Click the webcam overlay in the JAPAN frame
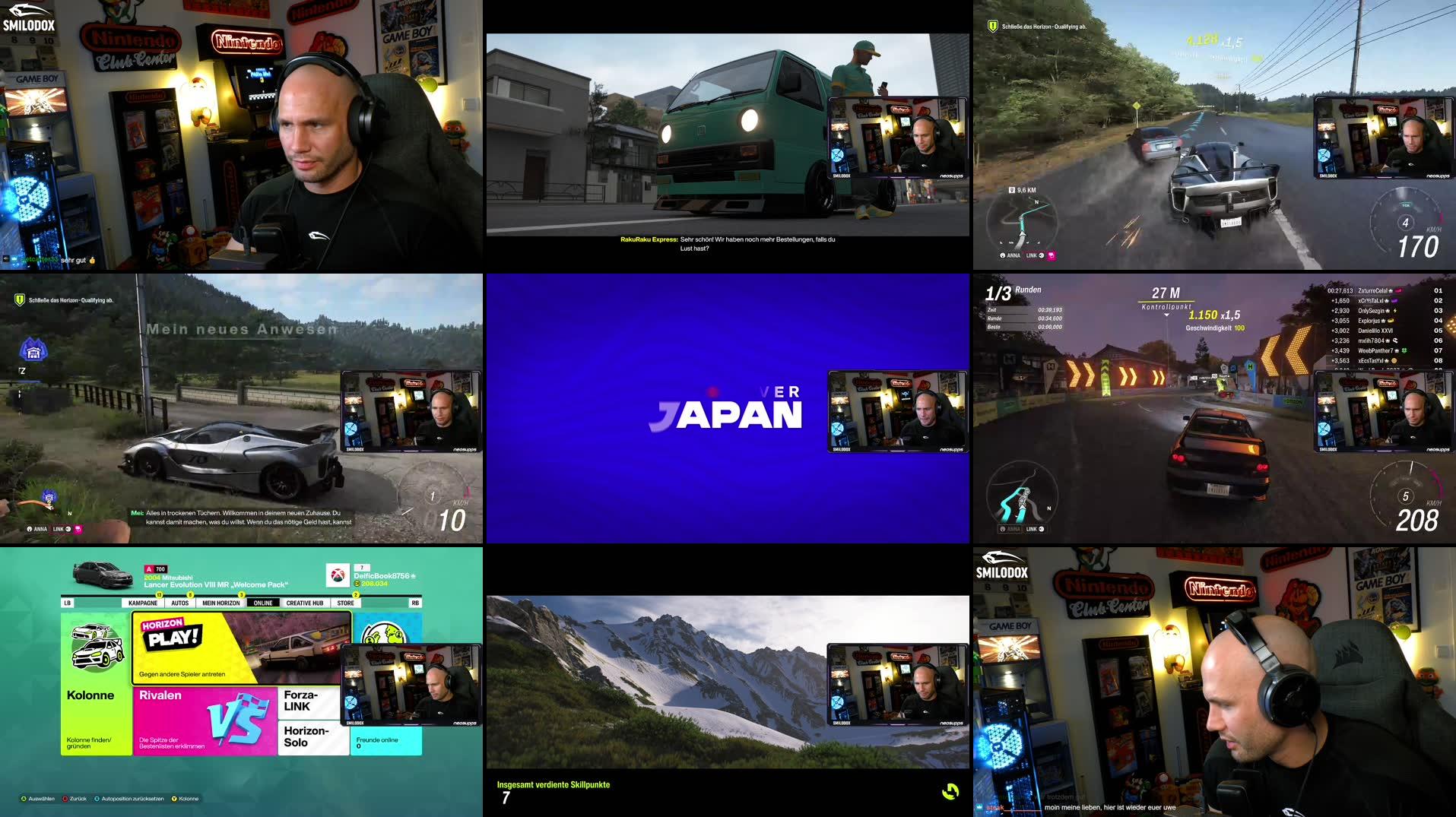Image resolution: width=1456 pixels, height=817 pixels. coord(897,412)
